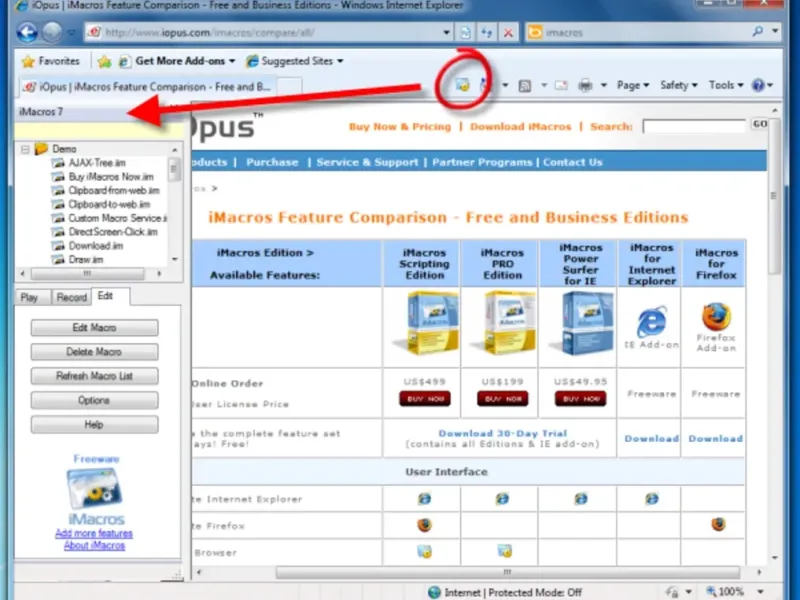Viewport: 800px width, 600px height.
Task: Click Download 30-Day Trial link
Action: [503, 433]
